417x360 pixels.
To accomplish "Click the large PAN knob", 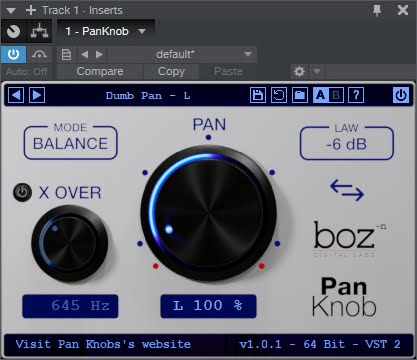I will coord(209,213).
